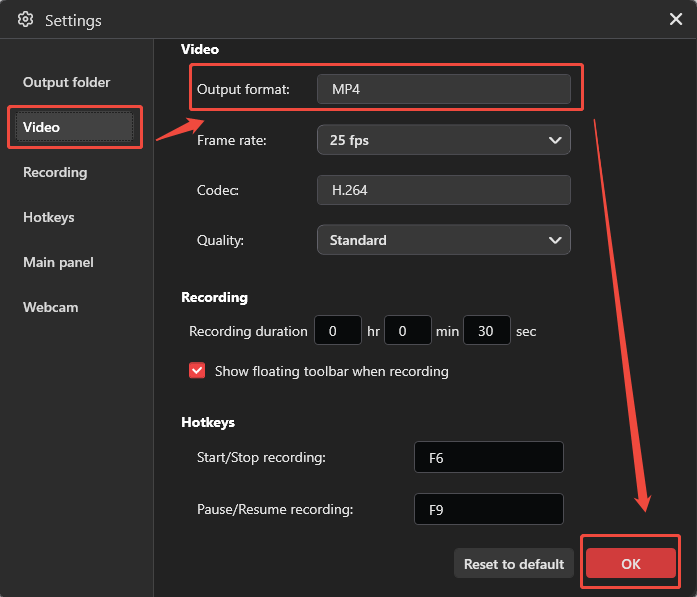Confirm settings with the OK button
Viewport: 697px width, 597px height.
tap(631, 563)
